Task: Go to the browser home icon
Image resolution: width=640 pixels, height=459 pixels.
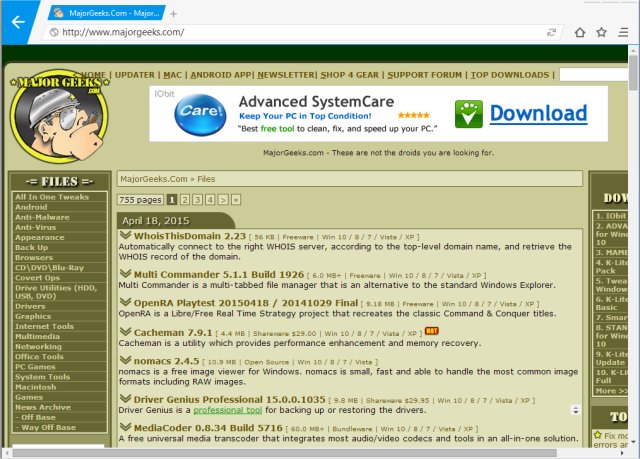Action: (580, 32)
